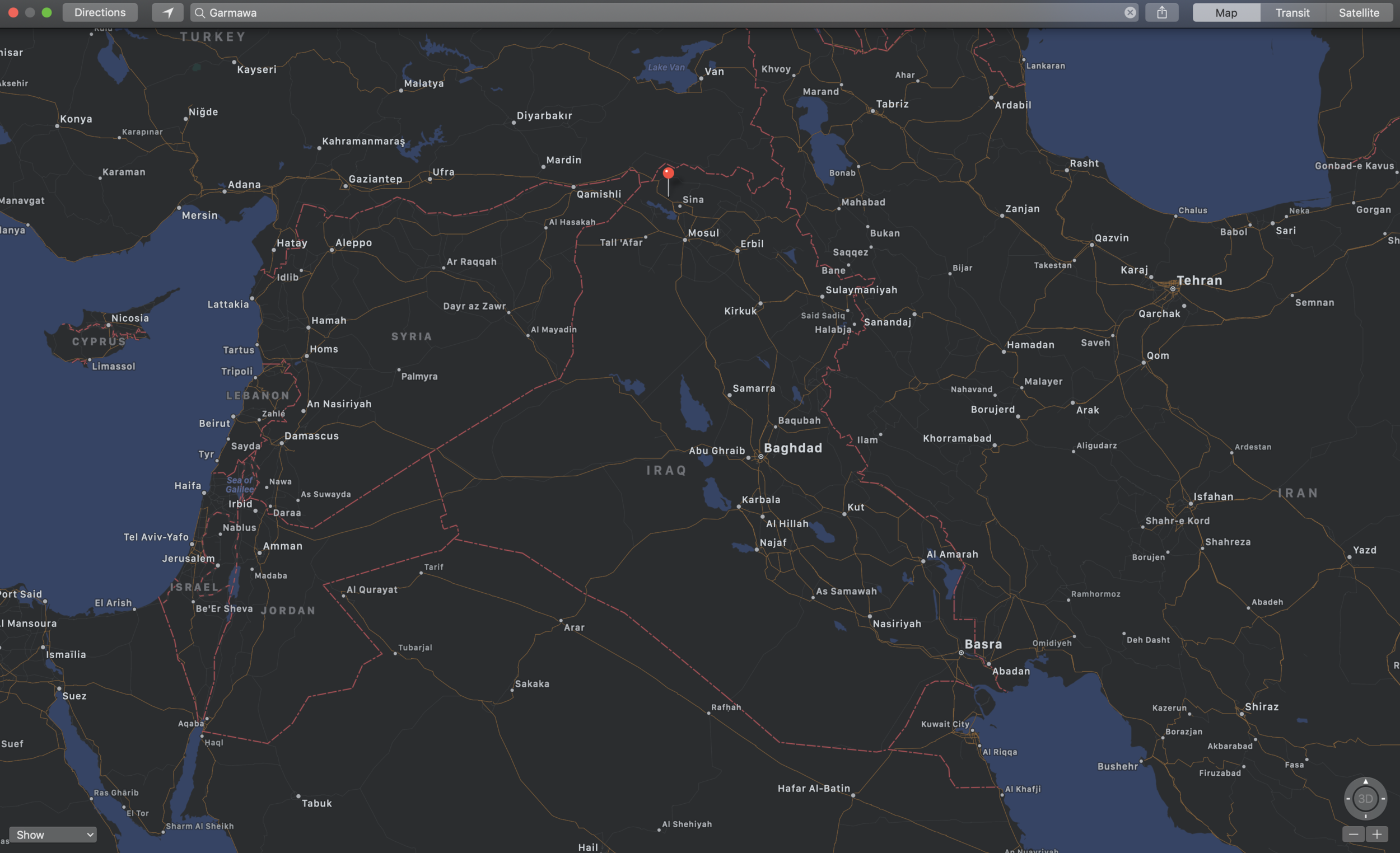Switch to Satellite view

tap(1359, 12)
